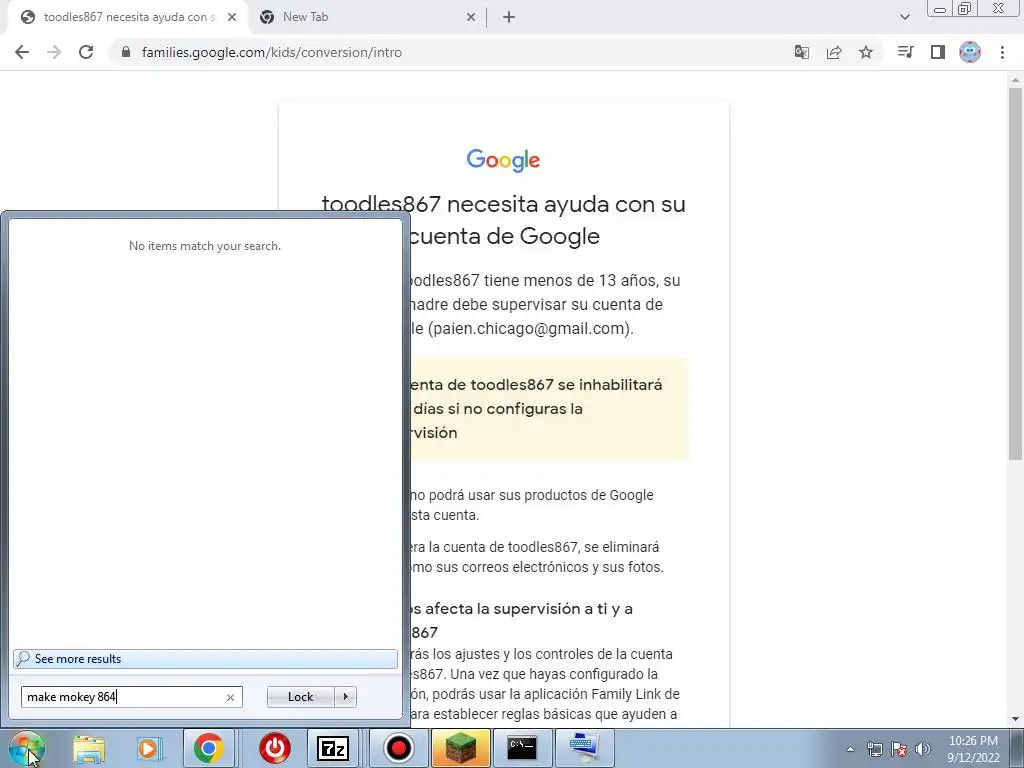Screen dimensions: 1024x768
Task: Click the 'No items match your search.' text
Action: (205, 246)
